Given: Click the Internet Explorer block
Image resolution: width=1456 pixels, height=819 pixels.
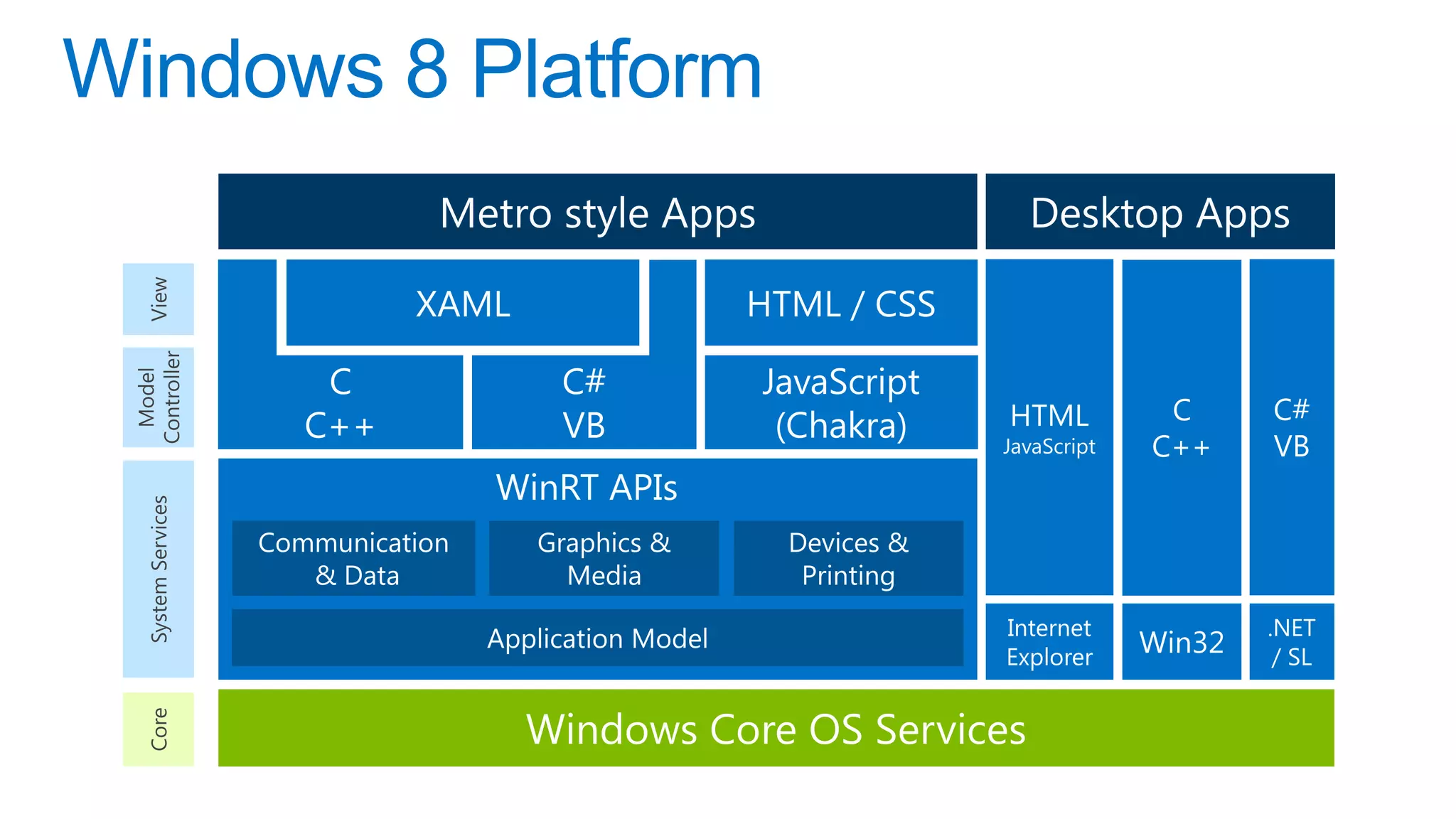Looking at the screenshot, I should click(1049, 642).
